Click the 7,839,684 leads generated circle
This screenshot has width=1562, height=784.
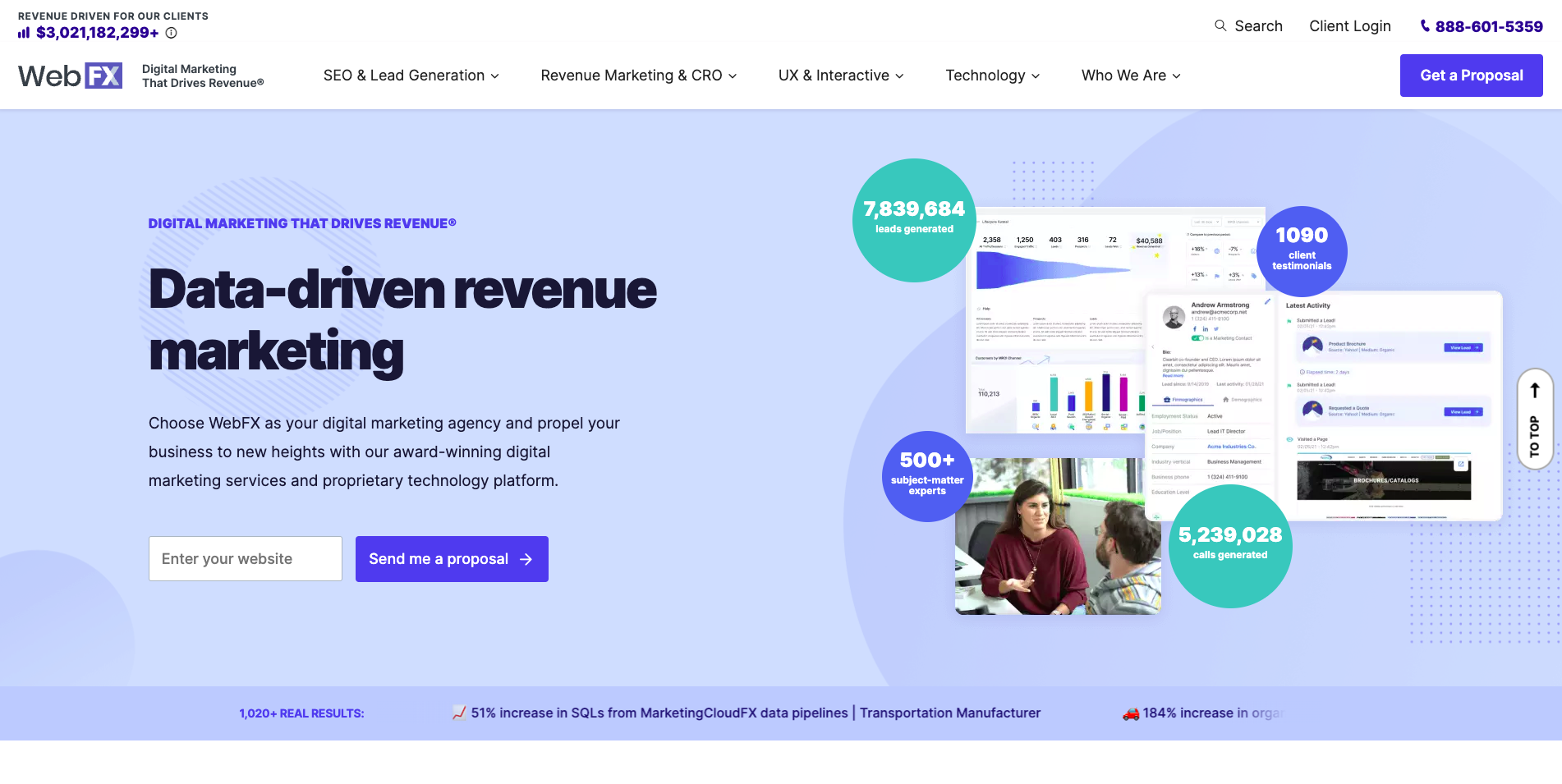click(914, 220)
